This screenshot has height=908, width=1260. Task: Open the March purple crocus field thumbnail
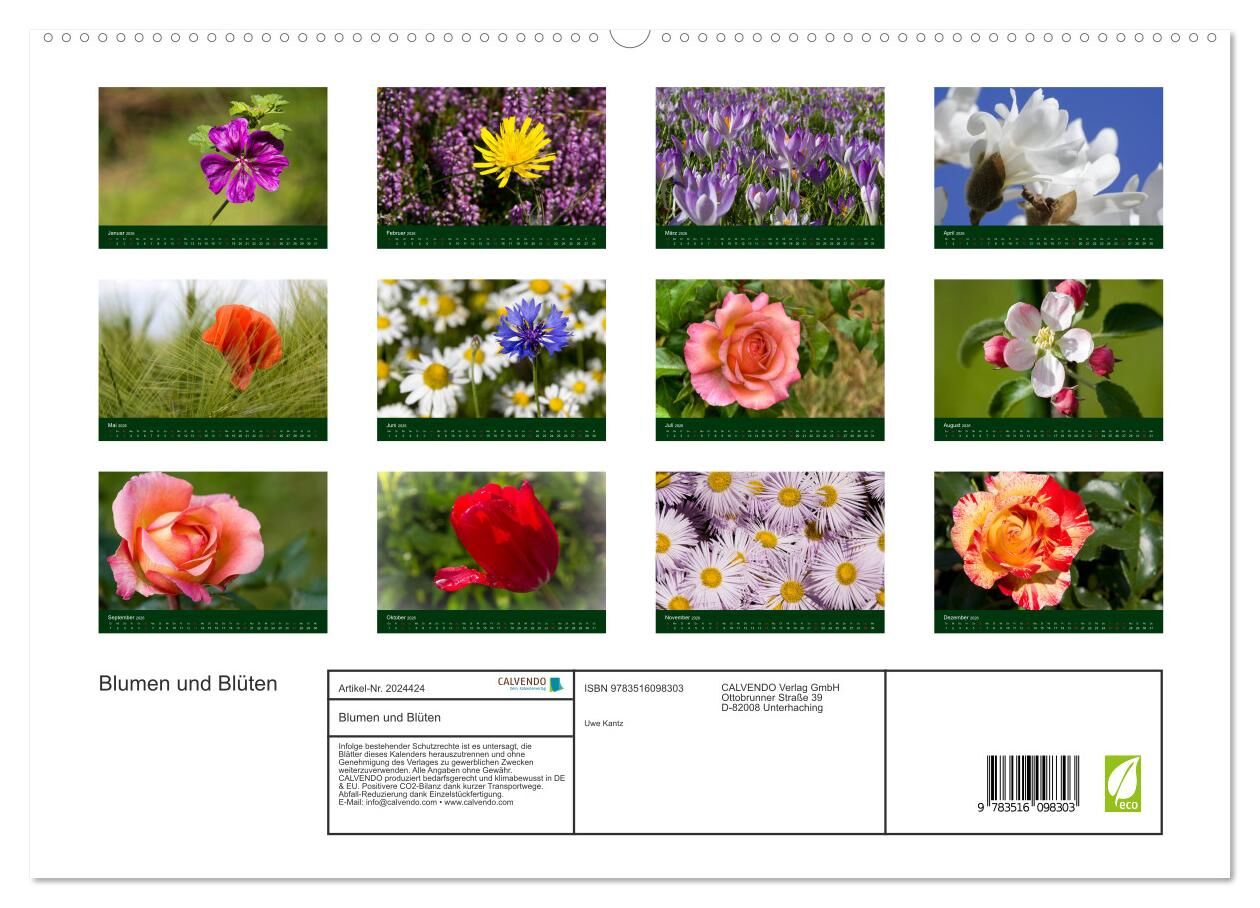770,156
